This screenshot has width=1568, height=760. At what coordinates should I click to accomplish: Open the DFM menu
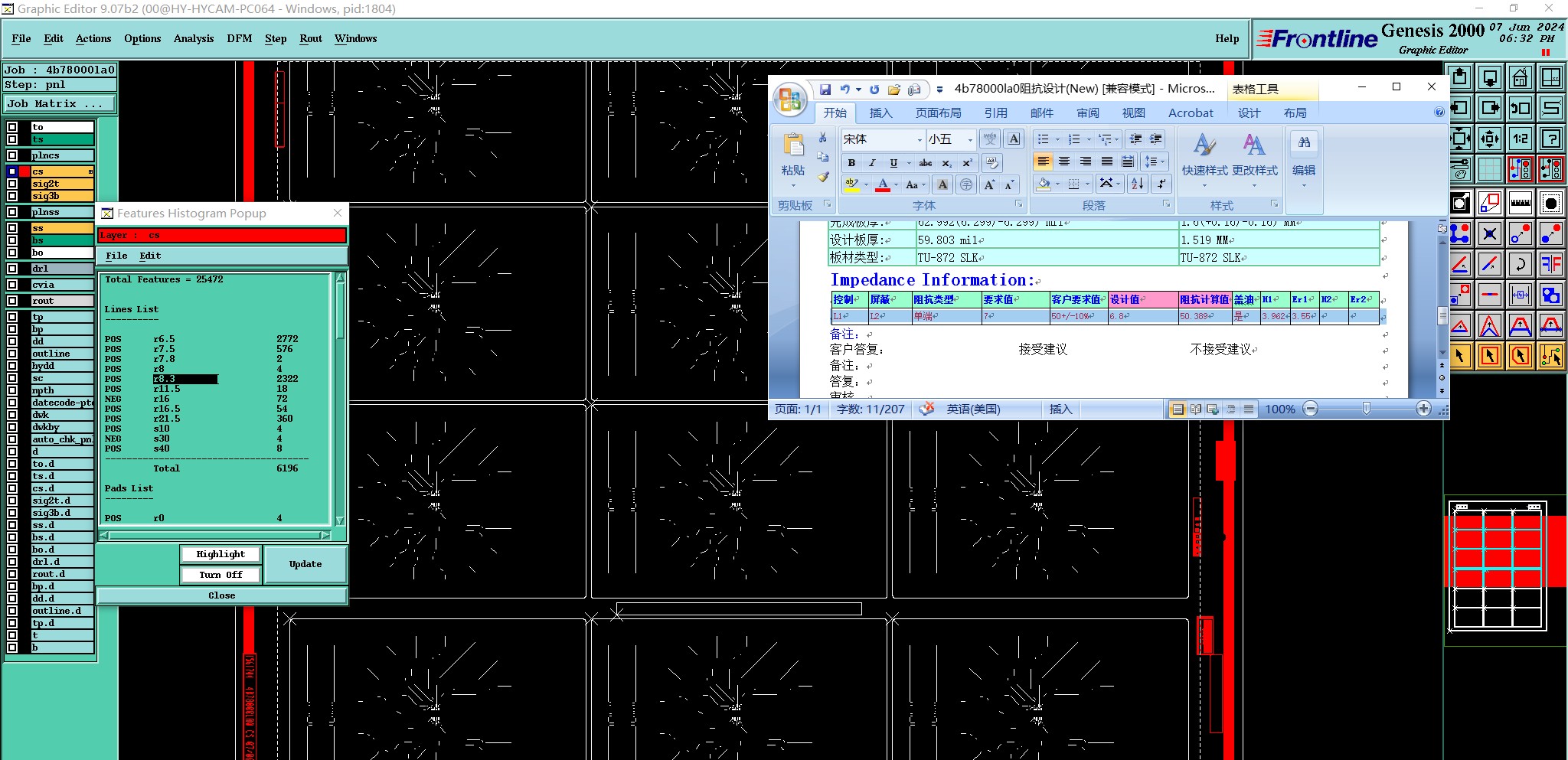click(x=239, y=38)
